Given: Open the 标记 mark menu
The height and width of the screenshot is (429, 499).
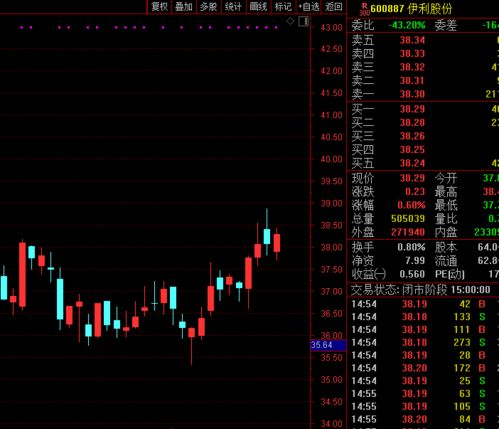Looking at the screenshot, I should (x=283, y=7).
